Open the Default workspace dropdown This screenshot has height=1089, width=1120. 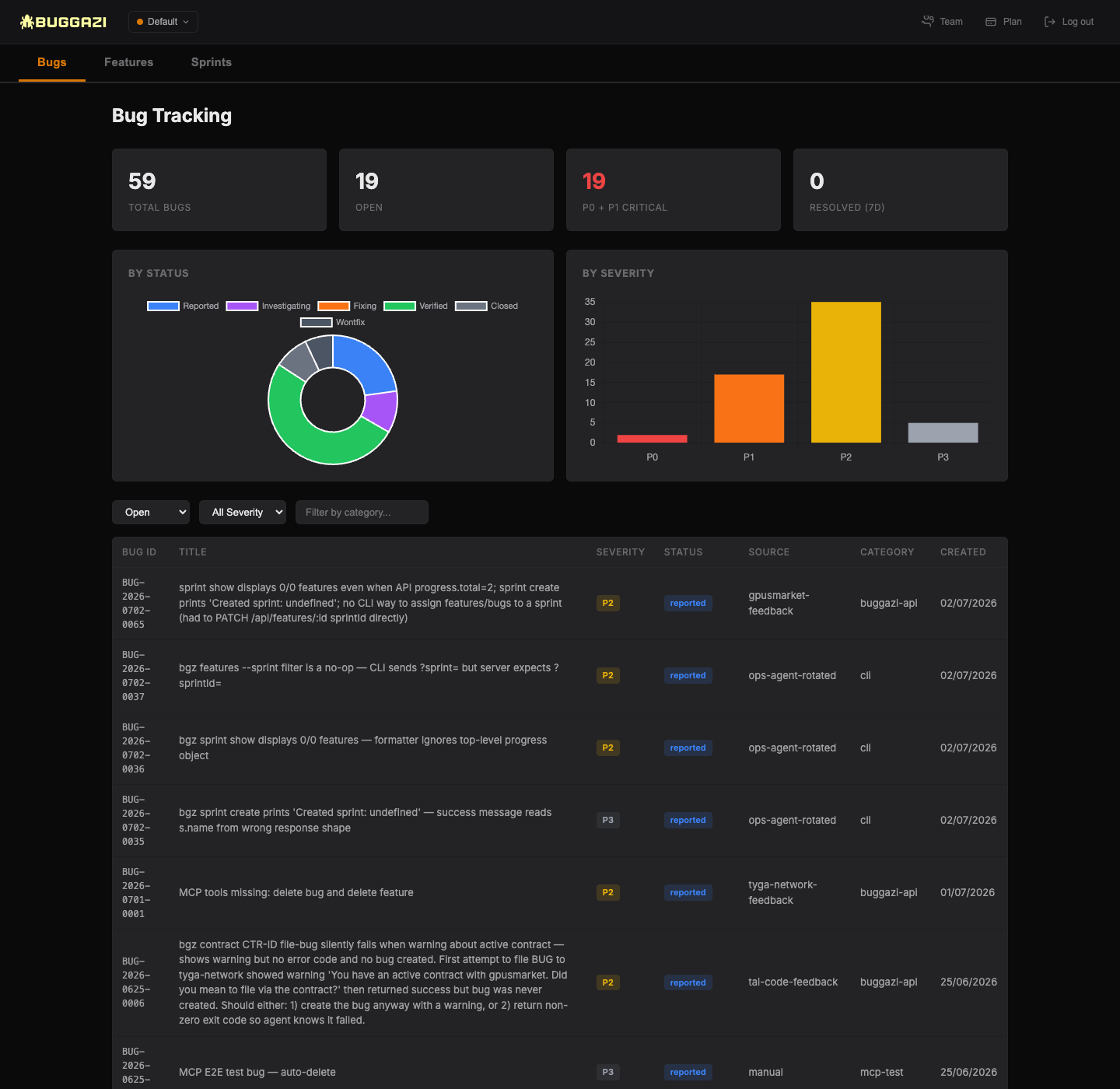163,22
